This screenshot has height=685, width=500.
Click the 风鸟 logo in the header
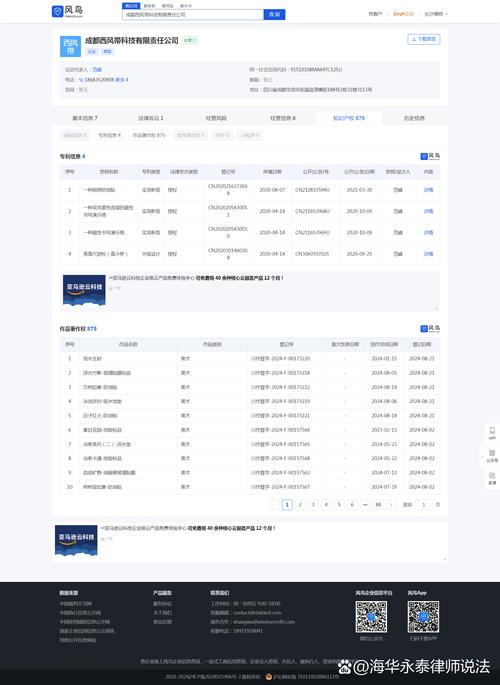click(67, 11)
